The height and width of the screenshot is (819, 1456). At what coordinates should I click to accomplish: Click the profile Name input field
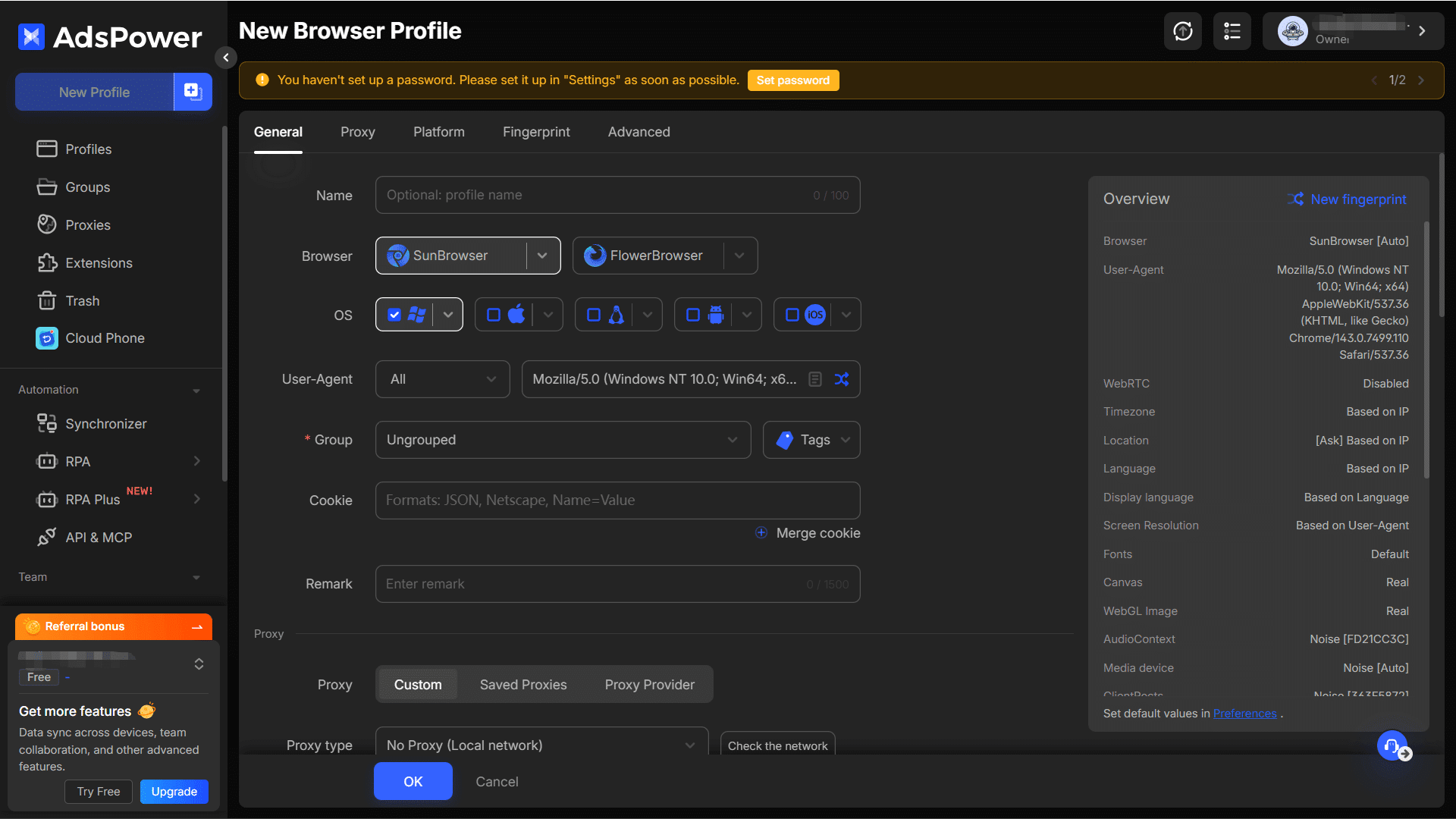618,195
